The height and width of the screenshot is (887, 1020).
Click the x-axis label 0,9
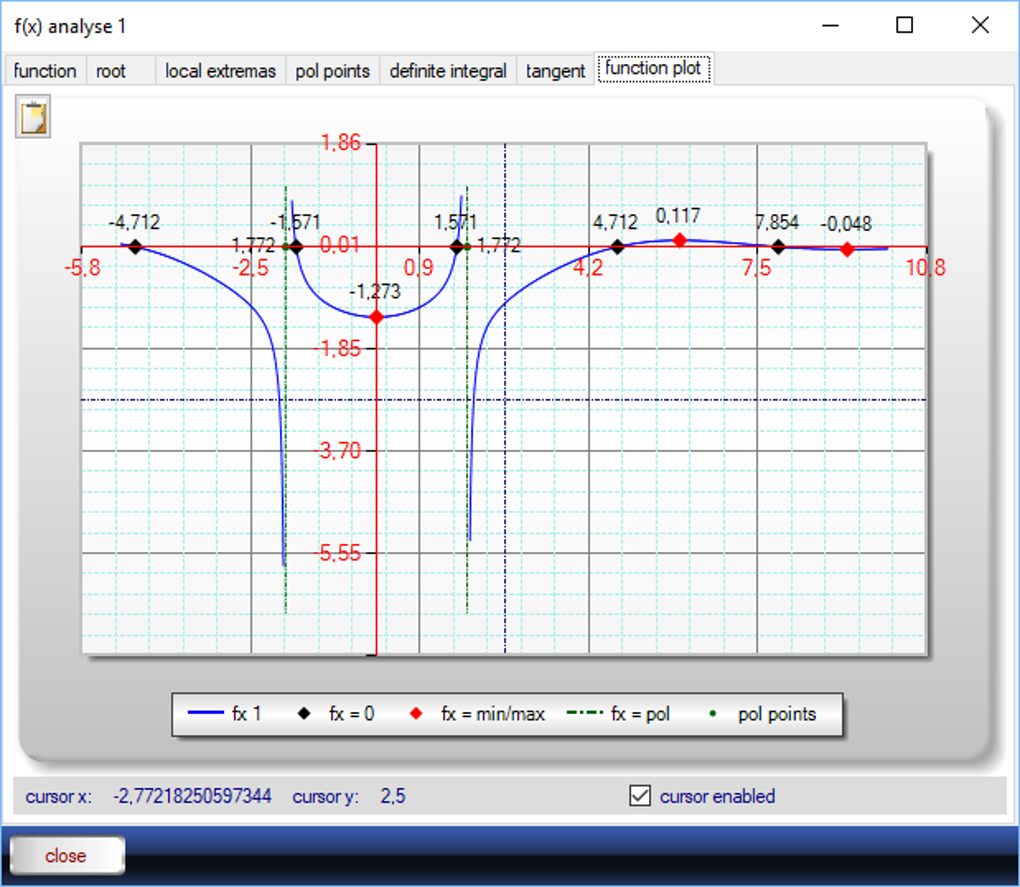coord(418,268)
